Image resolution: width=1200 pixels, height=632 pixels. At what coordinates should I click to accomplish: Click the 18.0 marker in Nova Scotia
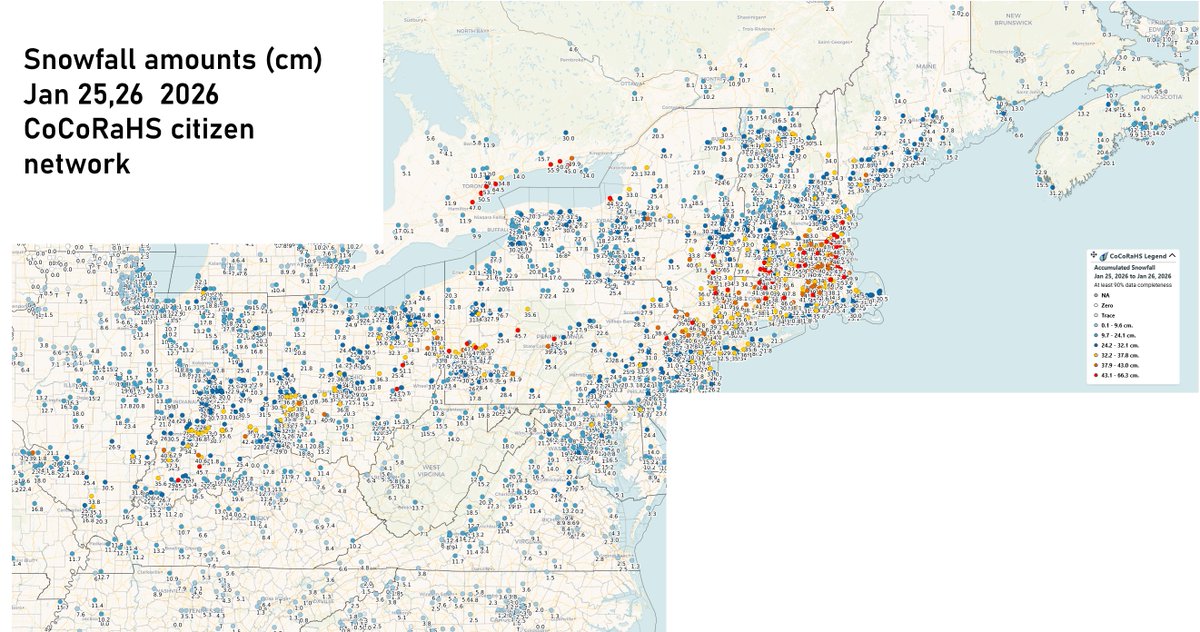point(1060,133)
